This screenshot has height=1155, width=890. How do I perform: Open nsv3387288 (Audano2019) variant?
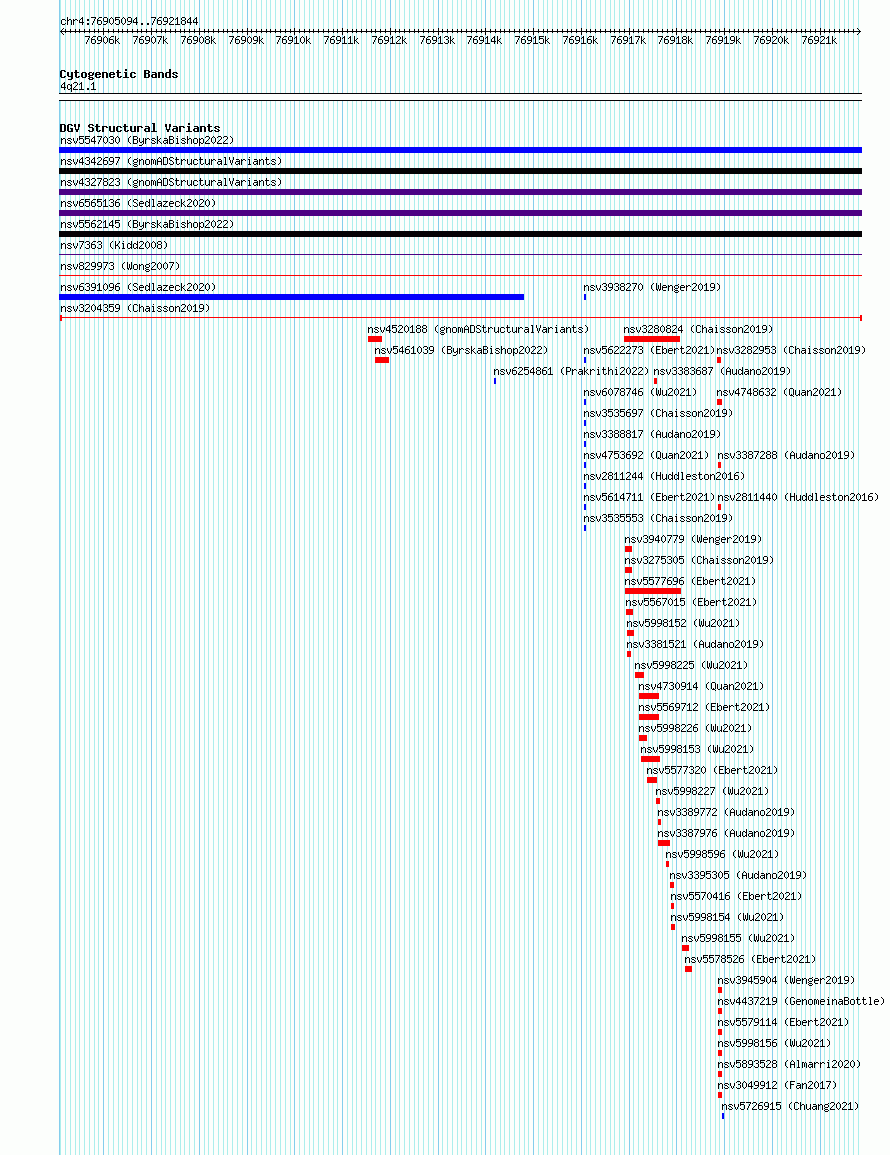tap(786, 455)
